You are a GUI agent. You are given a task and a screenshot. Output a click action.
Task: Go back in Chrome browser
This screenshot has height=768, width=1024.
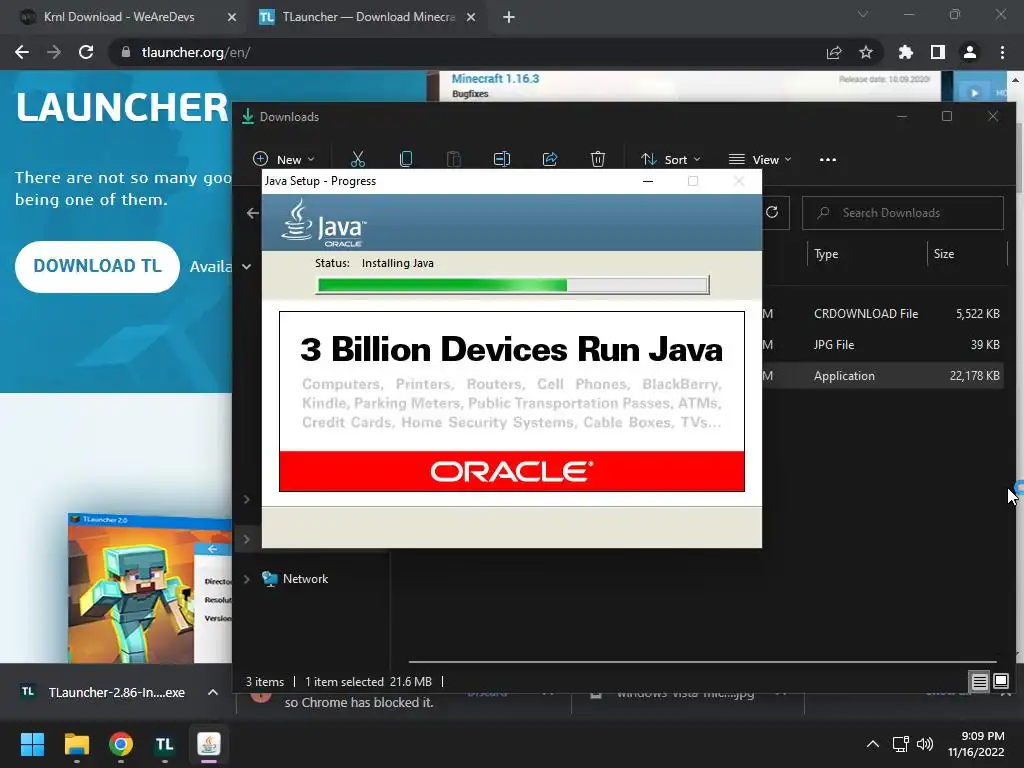point(22,52)
